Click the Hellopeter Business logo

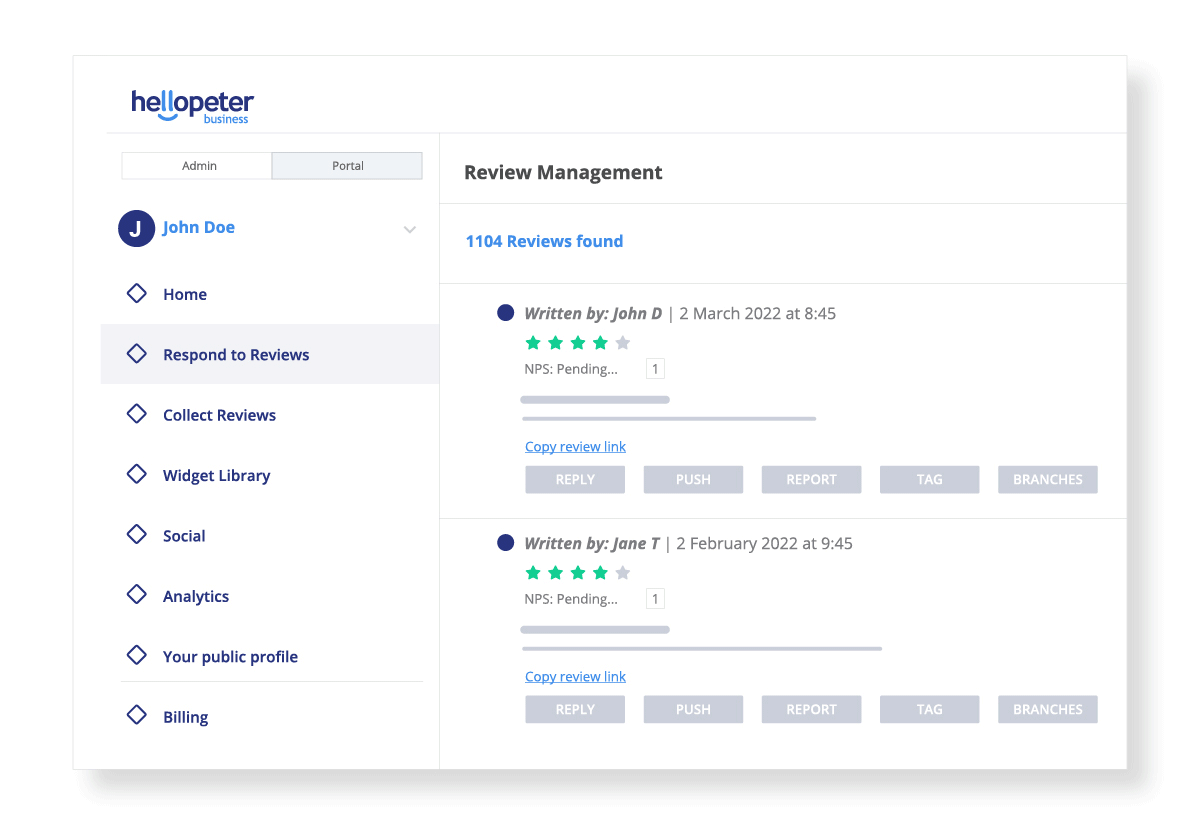pyautogui.click(x=192, y=104)
